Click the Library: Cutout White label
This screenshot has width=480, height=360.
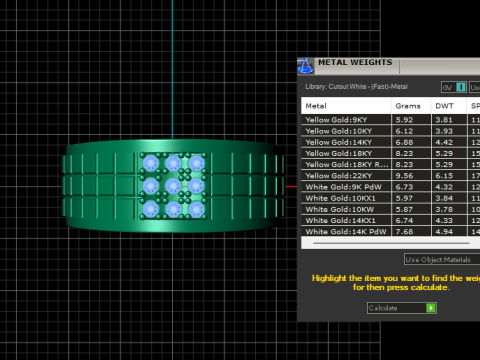(356, 87)
